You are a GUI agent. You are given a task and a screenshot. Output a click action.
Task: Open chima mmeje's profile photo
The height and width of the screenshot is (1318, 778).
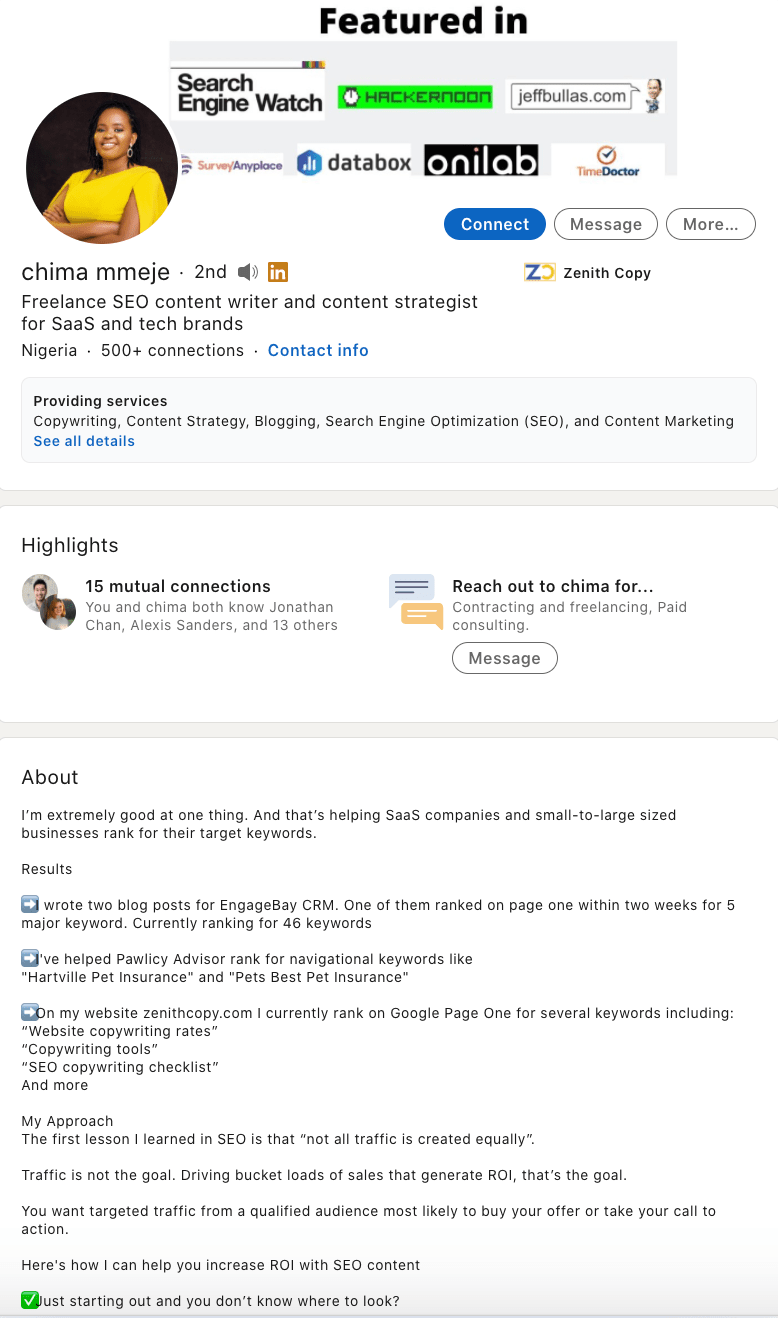click(102, 168)
